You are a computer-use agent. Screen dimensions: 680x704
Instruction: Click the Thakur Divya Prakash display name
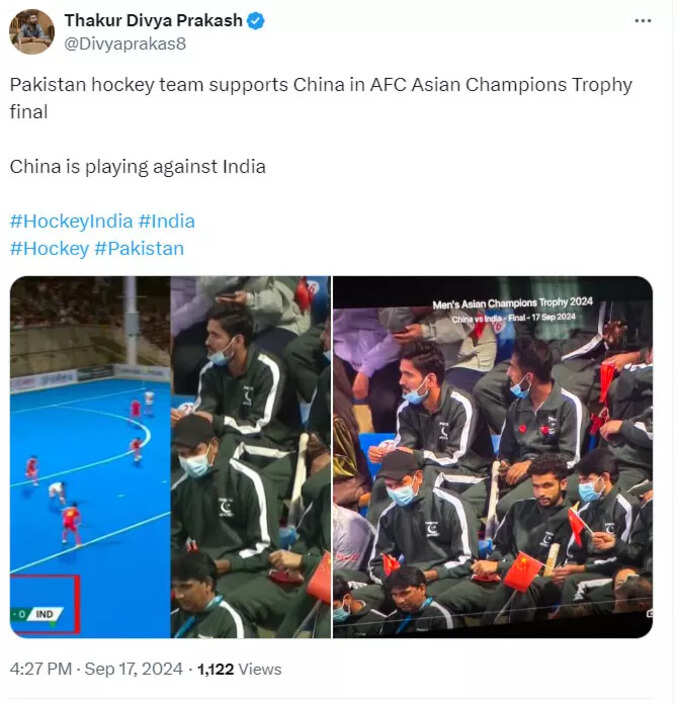coord(154,21)
